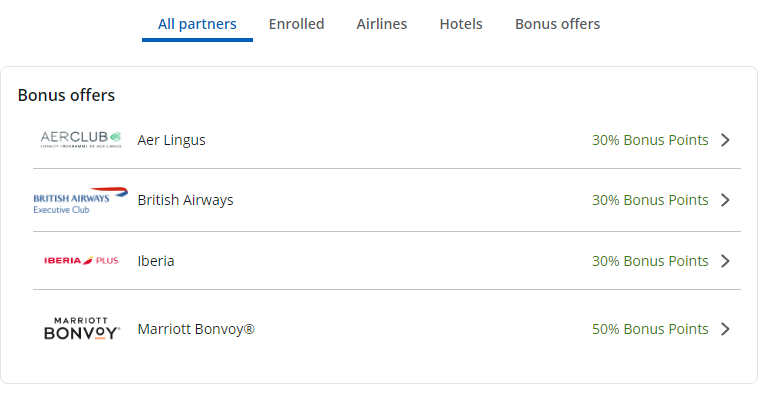Screen dimensions: 784x393
Task: Open the Iberia partner name
Action: 156,261
